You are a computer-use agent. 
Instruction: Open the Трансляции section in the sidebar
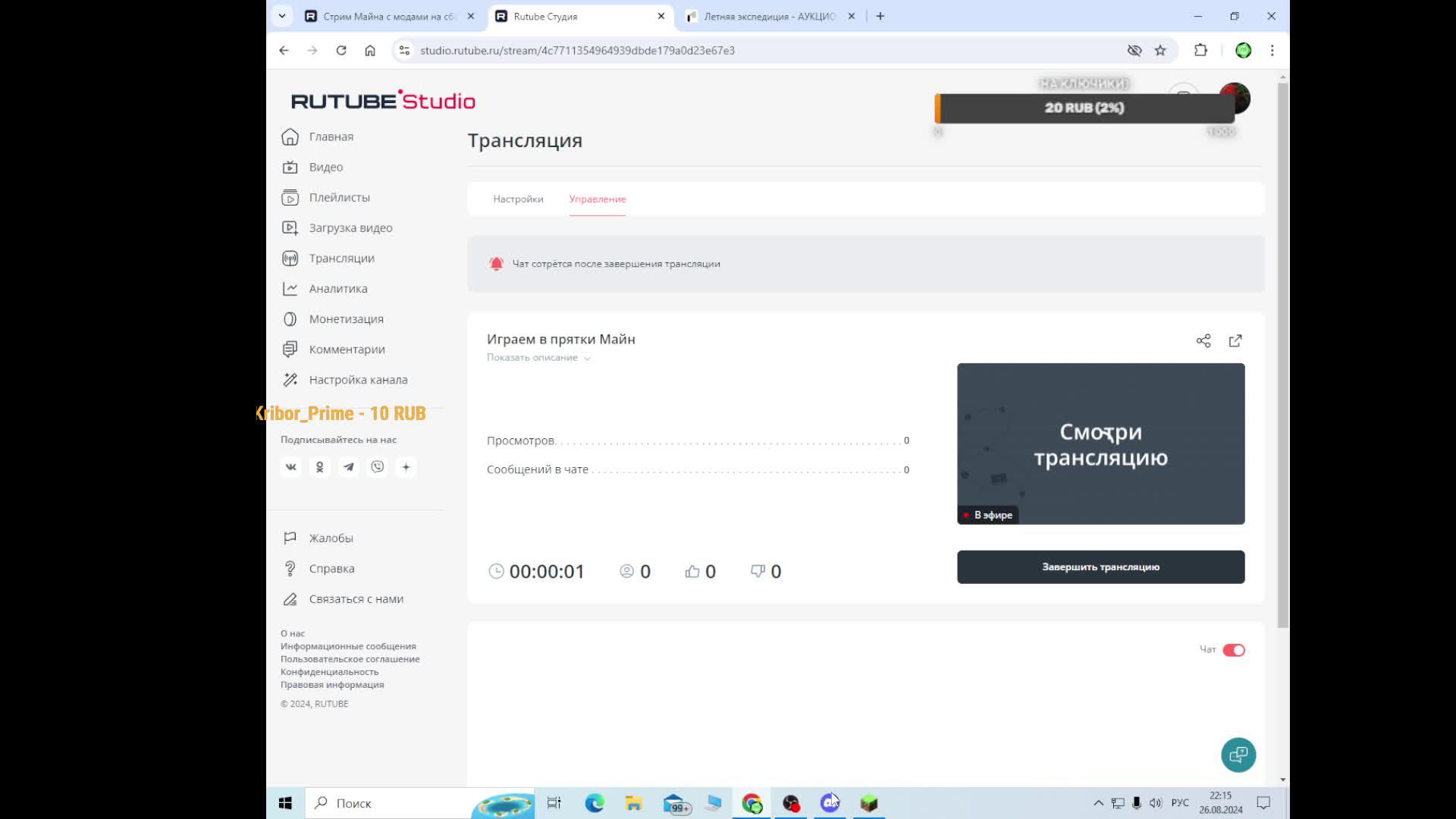click(340, 258)
